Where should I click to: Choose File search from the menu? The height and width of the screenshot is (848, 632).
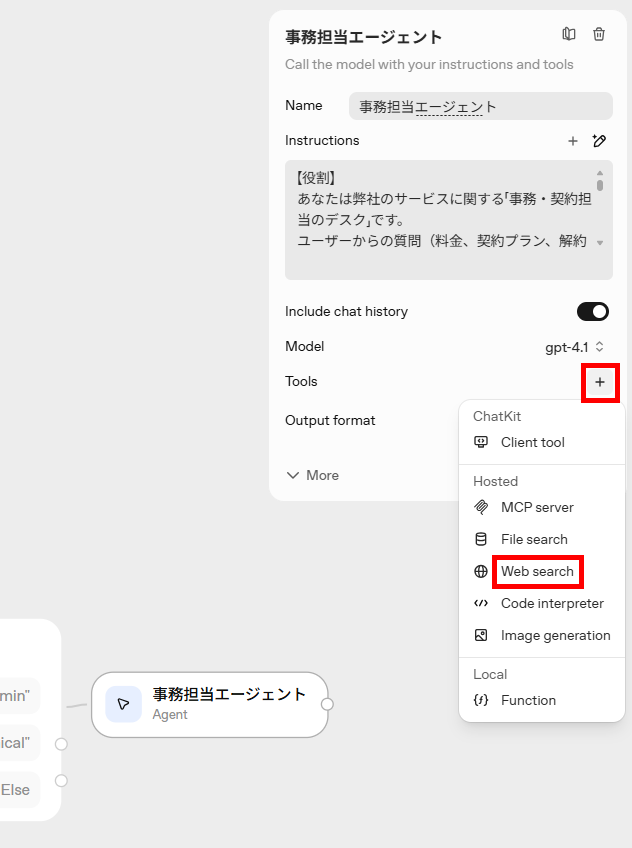542,539
